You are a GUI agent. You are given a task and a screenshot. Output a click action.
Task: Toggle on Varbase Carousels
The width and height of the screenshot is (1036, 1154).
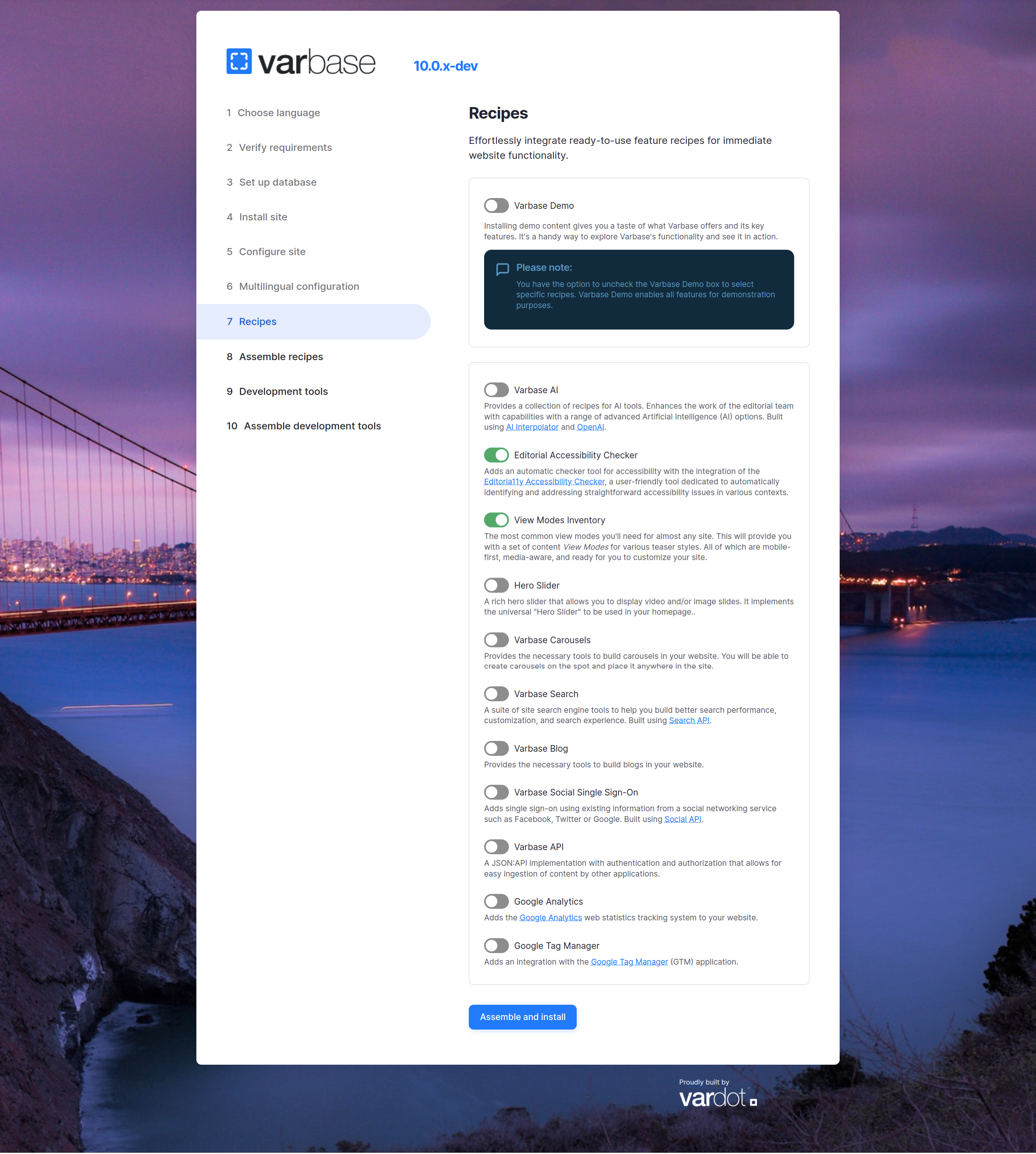496,640
